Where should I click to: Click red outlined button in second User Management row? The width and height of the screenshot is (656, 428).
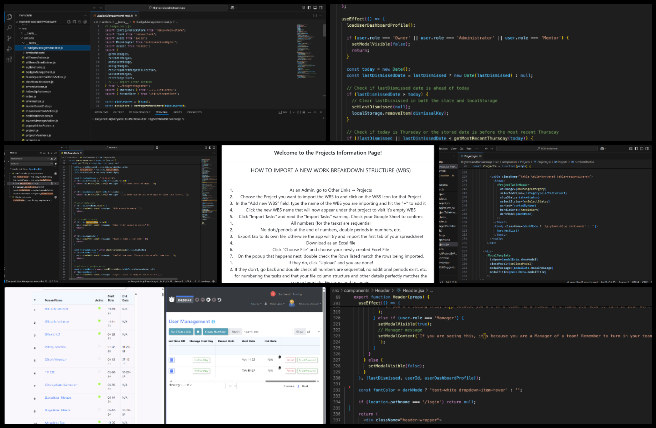coord(290,371)
